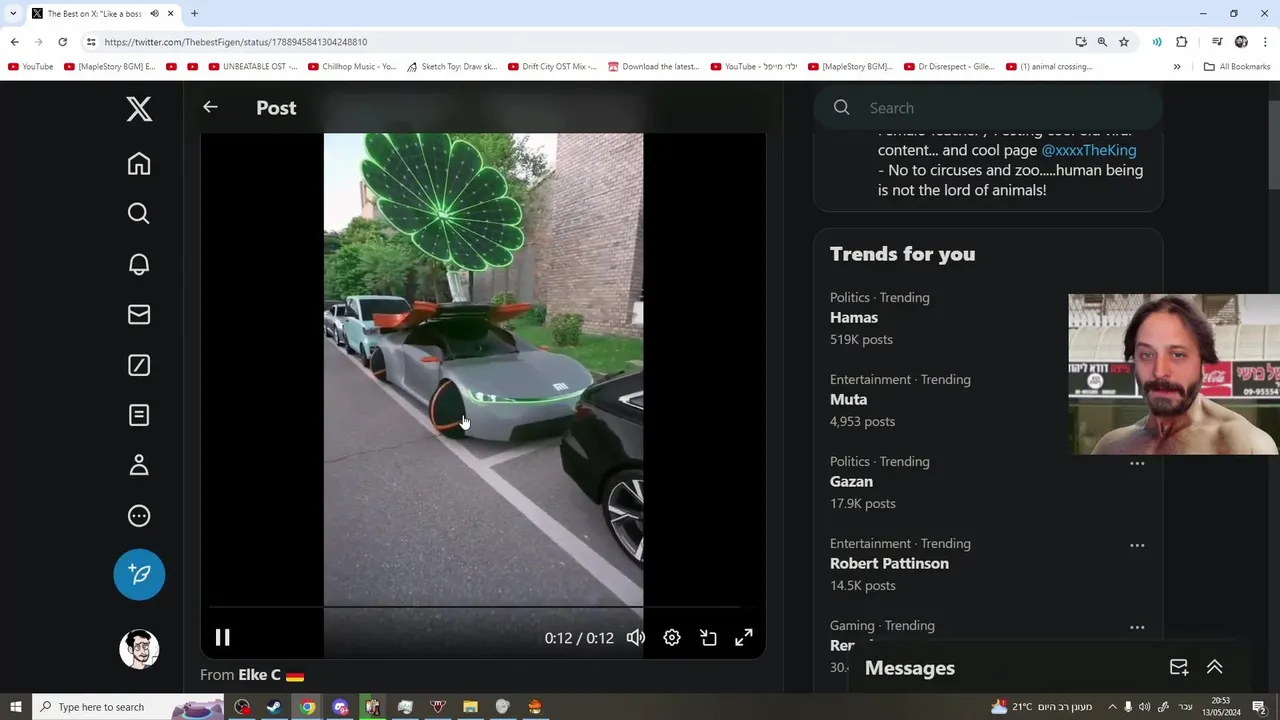Screen dimensions: 1280x720
Task: Open Chillhop Music bookmark
Action: point(353,67)
